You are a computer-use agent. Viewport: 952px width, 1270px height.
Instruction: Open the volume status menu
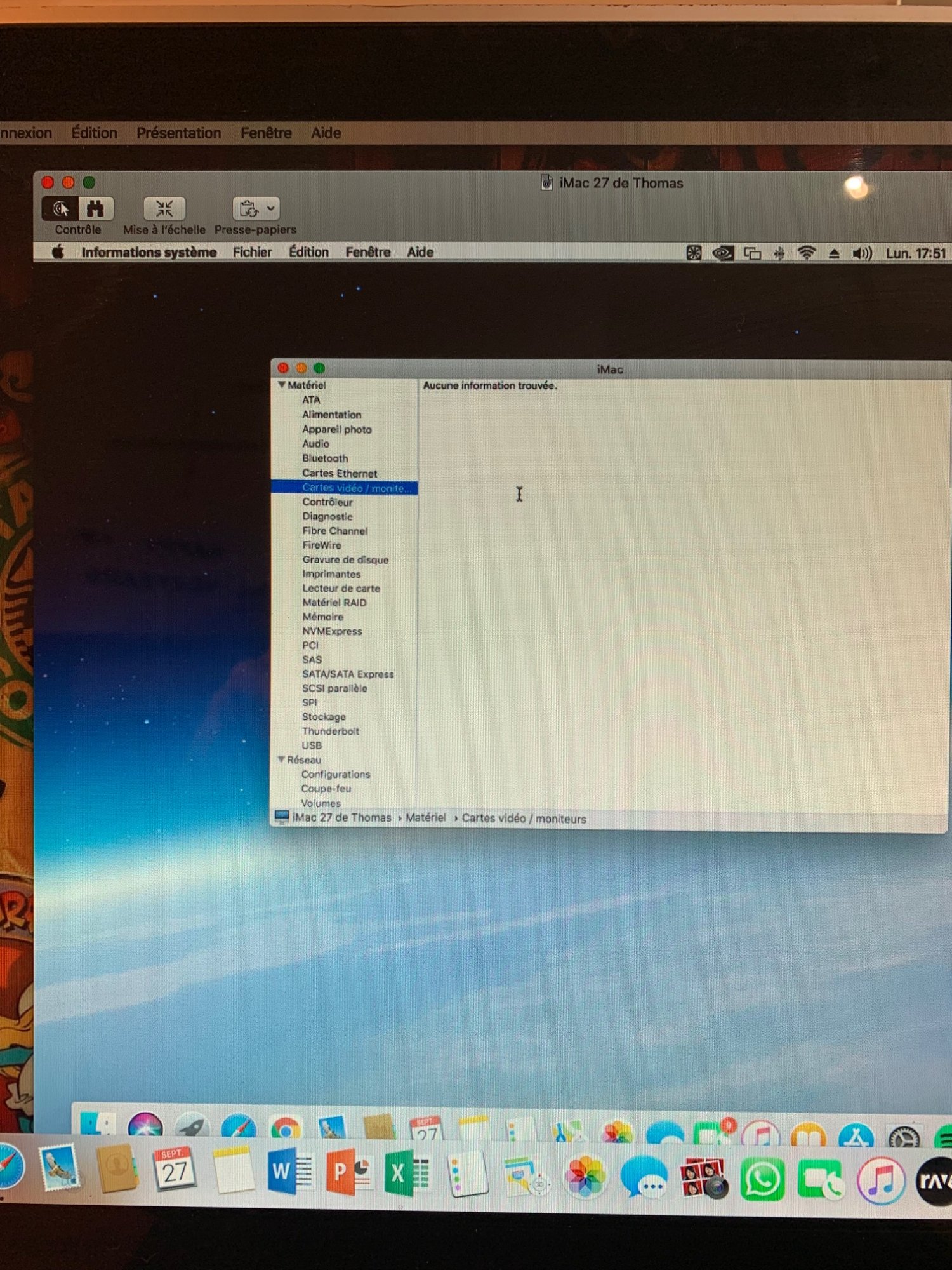pyautogui.click(x=862, y=253)
